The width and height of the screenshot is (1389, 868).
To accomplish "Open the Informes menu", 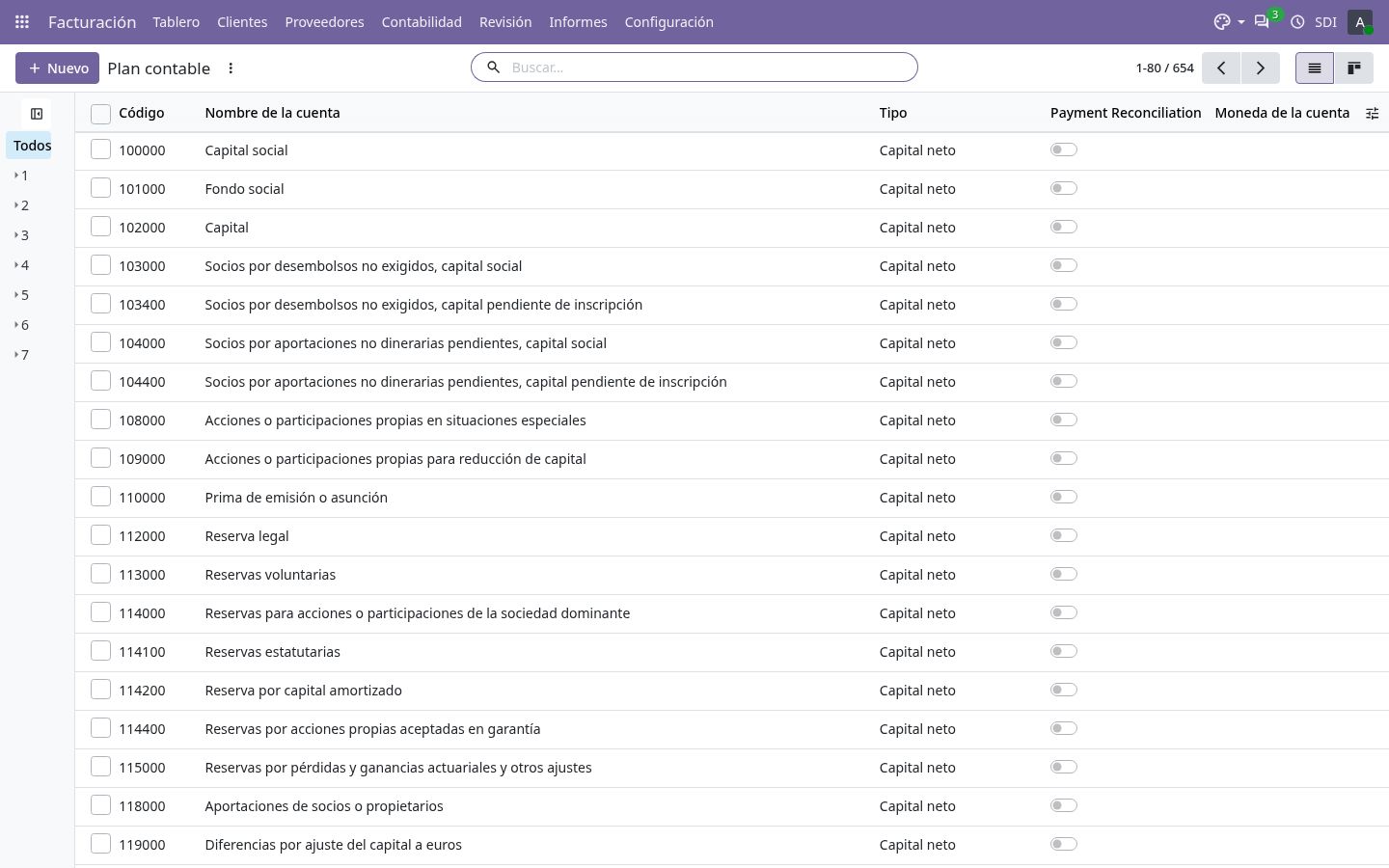I will point(578,21).
